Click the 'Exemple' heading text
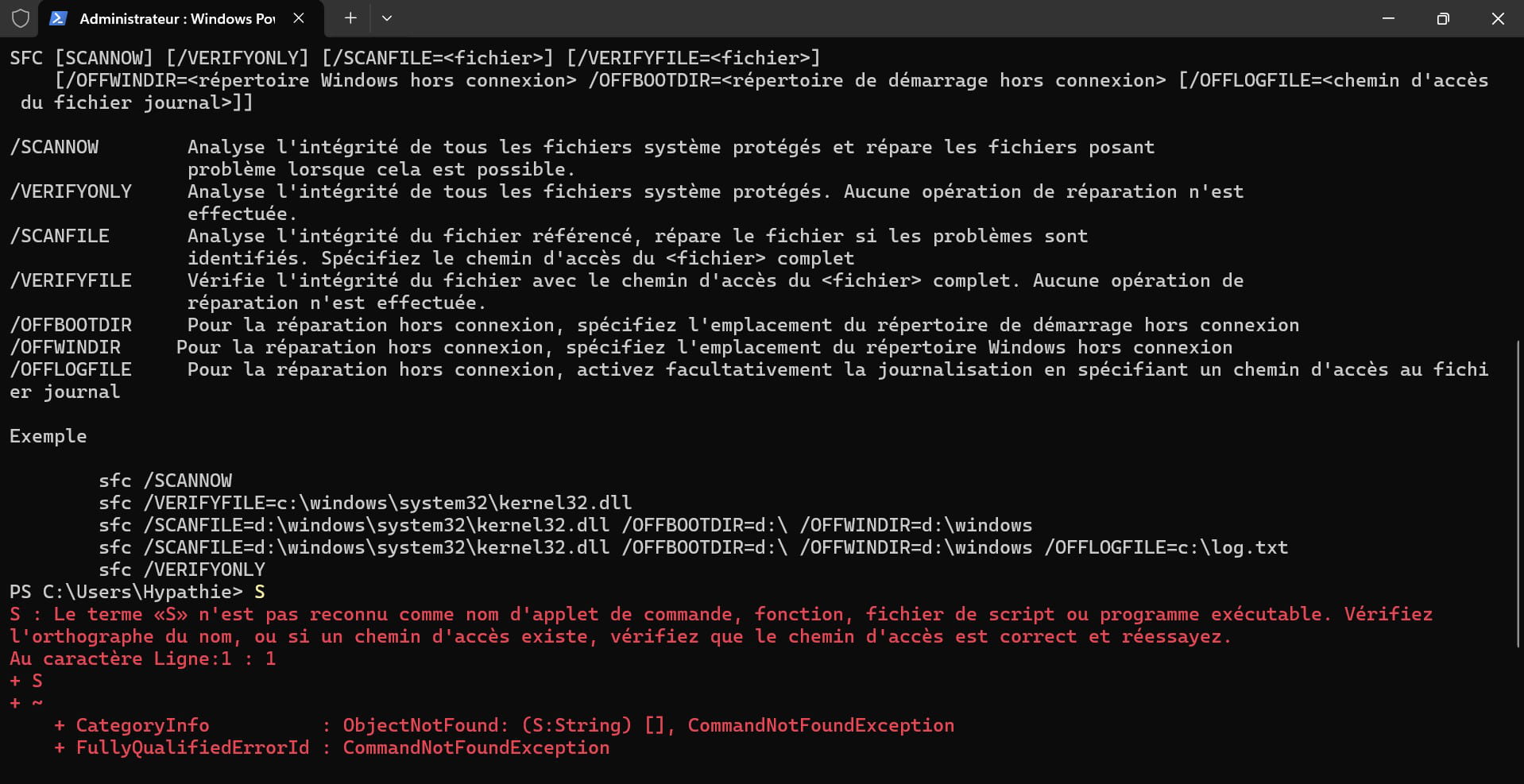1524x784 pixels. (48, 436)
